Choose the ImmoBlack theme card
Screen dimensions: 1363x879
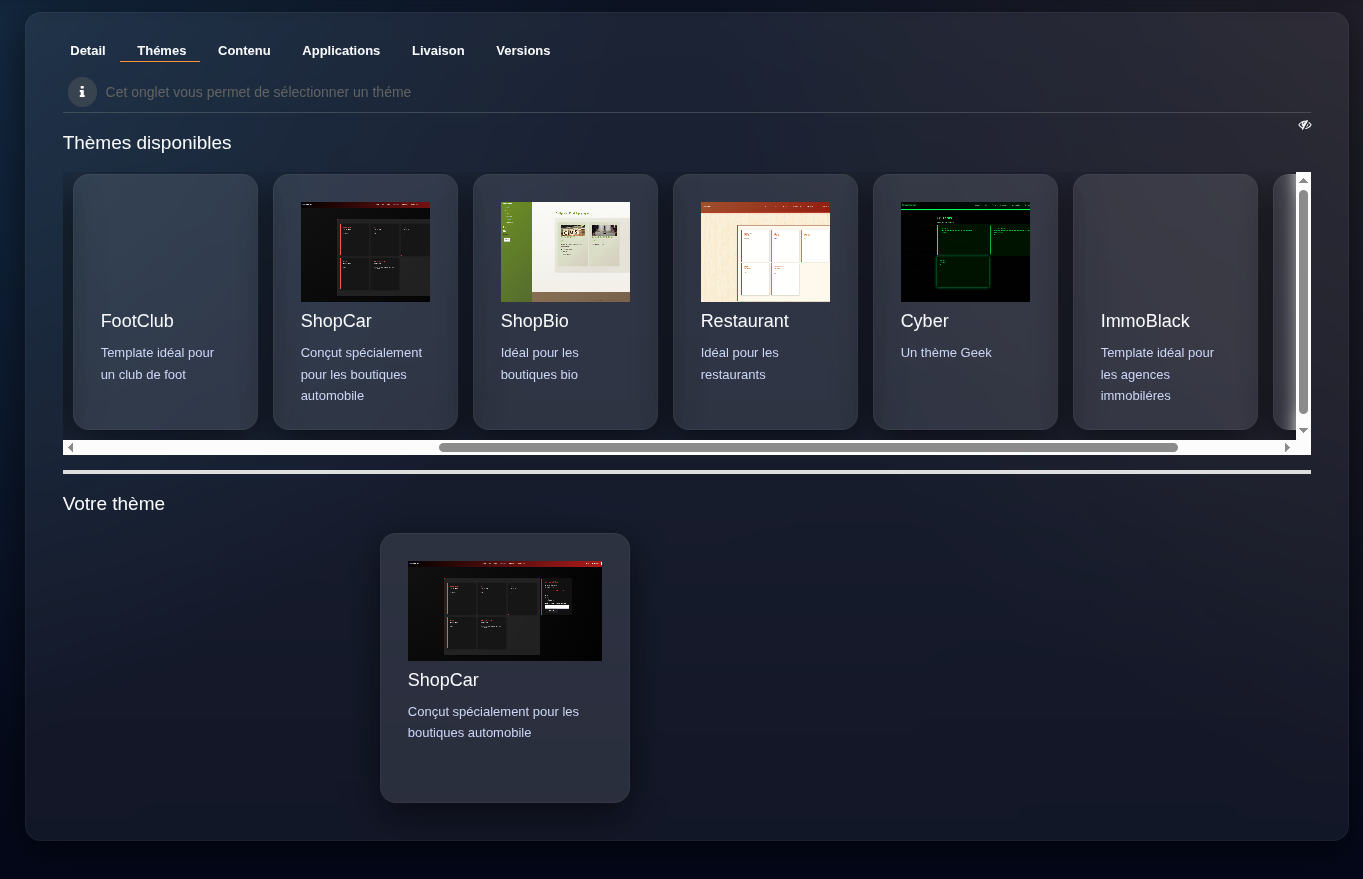coord(1165,302)
